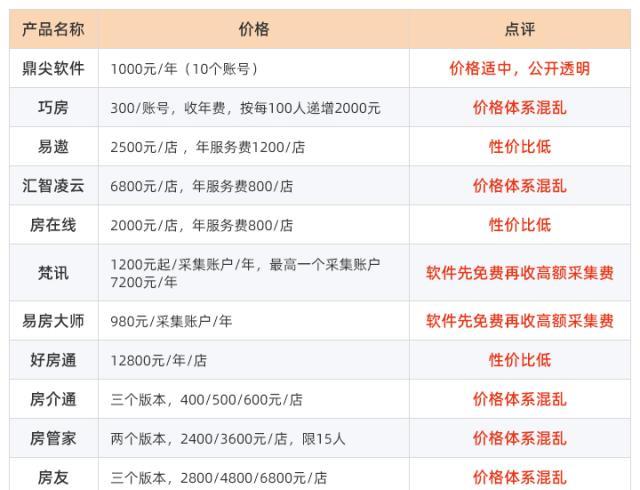Viewport: 640px width, 490px height.
Task: Click 价格体系混乱 in the 房介通 row
Action: 520,399
